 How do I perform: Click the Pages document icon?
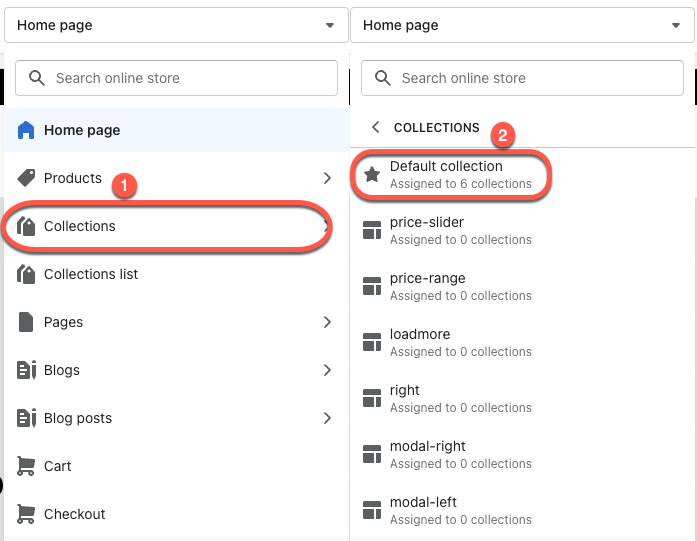[x=26, y=322]
